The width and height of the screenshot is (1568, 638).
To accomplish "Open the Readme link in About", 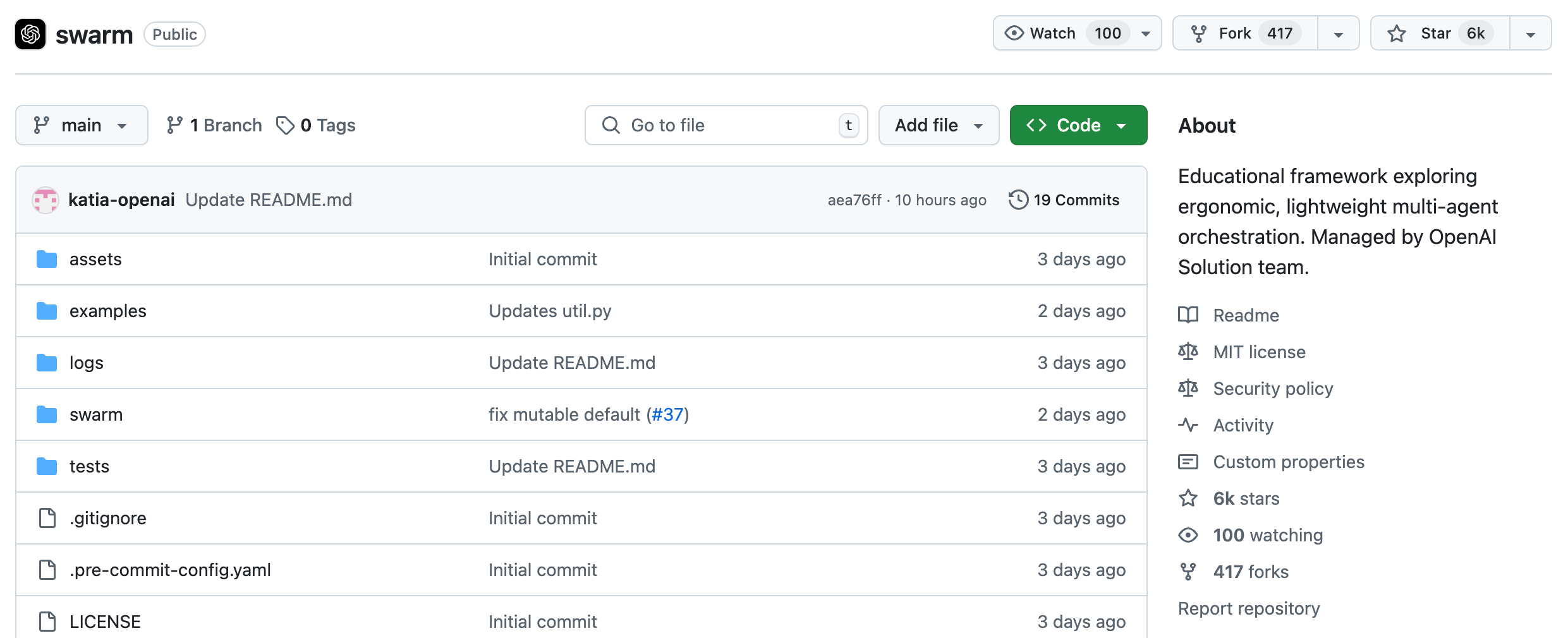I will [x=1246, y=315].
